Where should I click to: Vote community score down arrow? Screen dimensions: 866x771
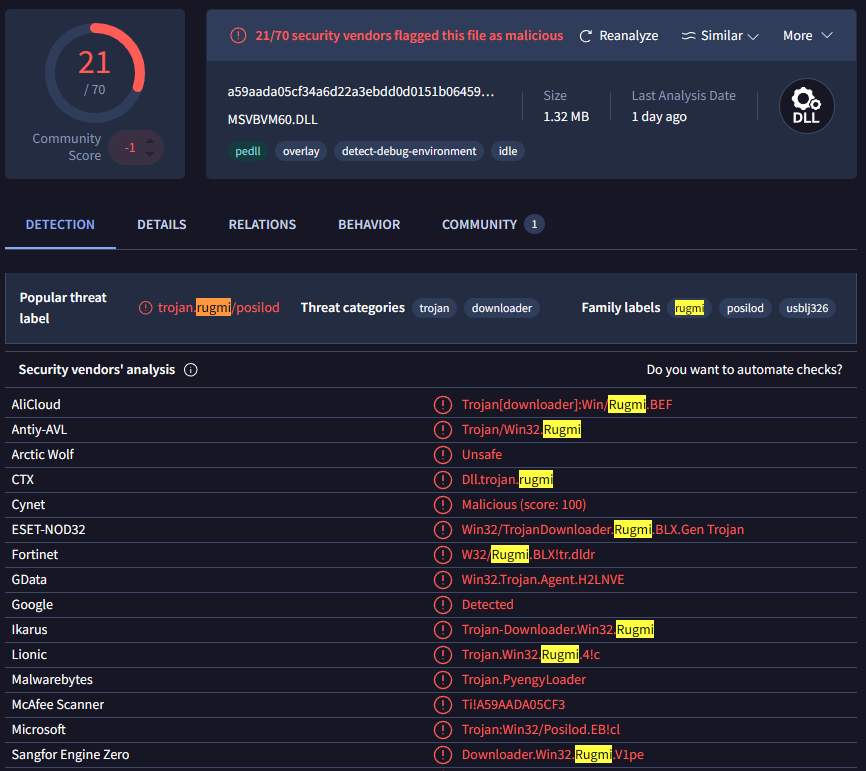(x=150, y=154)
